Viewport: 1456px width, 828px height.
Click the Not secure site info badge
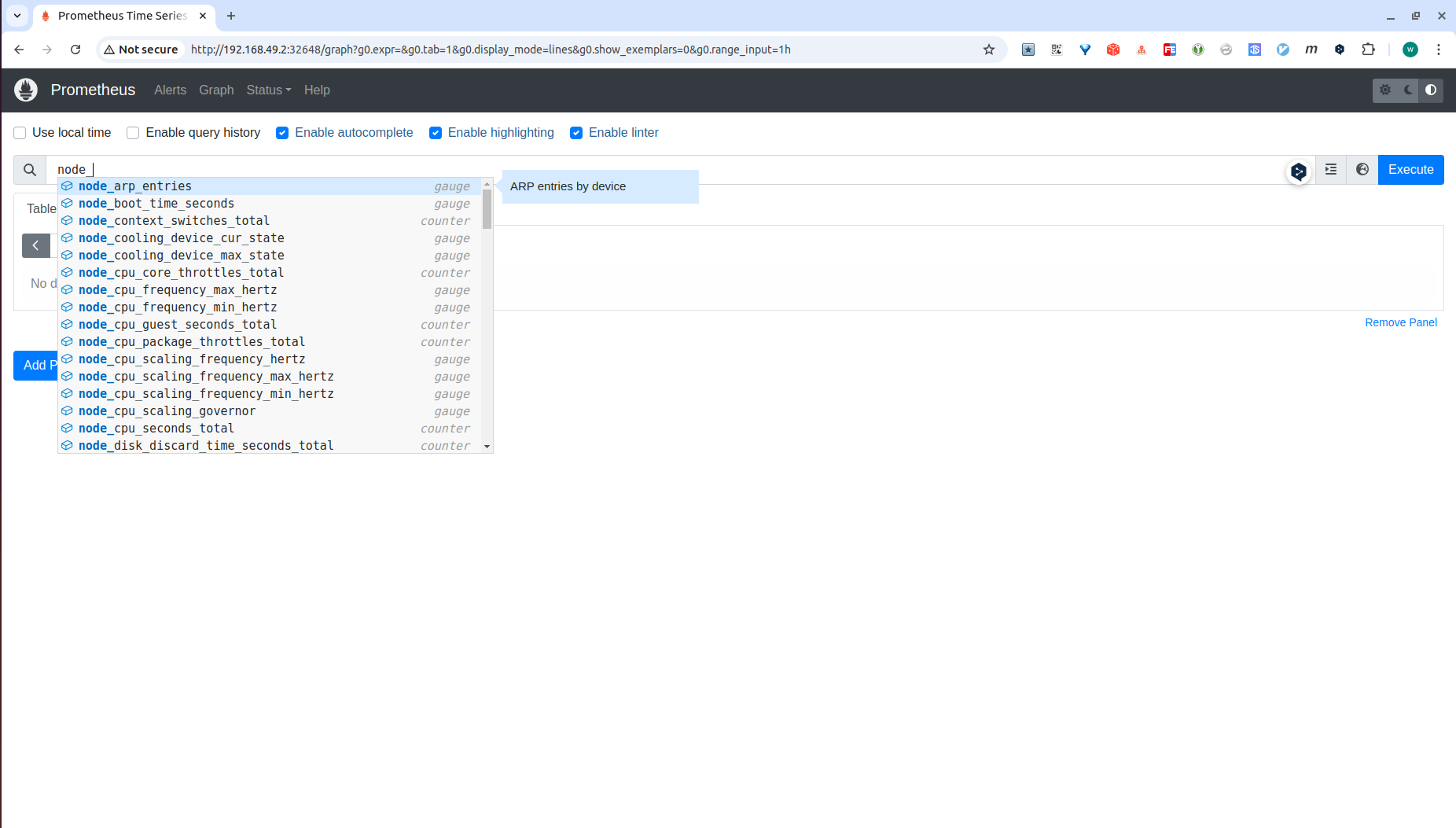tap(142, 50)
